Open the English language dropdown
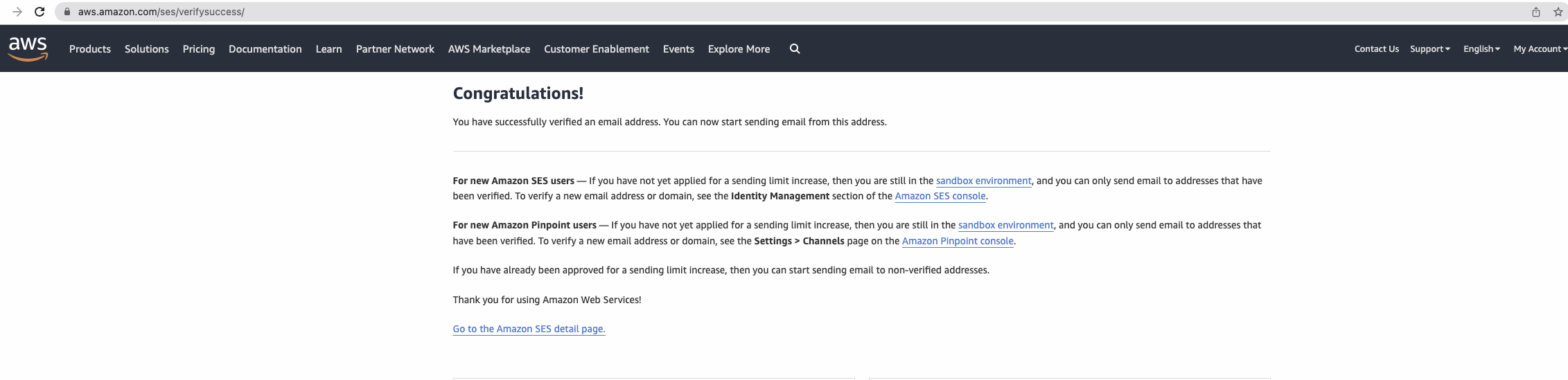This screenshot has width=1568, height=380. [1481, 48]
